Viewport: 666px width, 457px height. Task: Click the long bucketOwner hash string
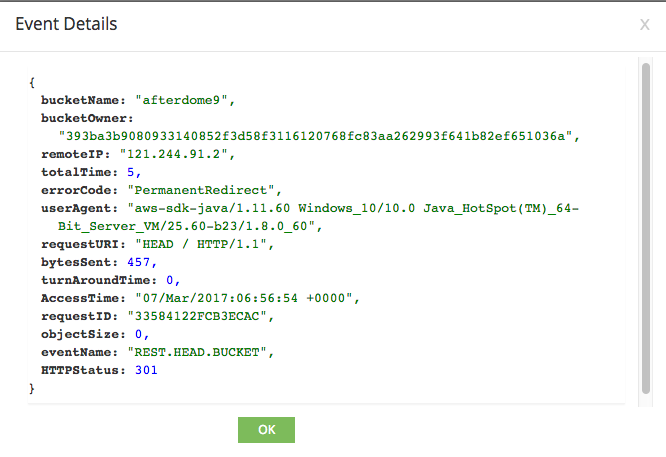coord(318,136)
